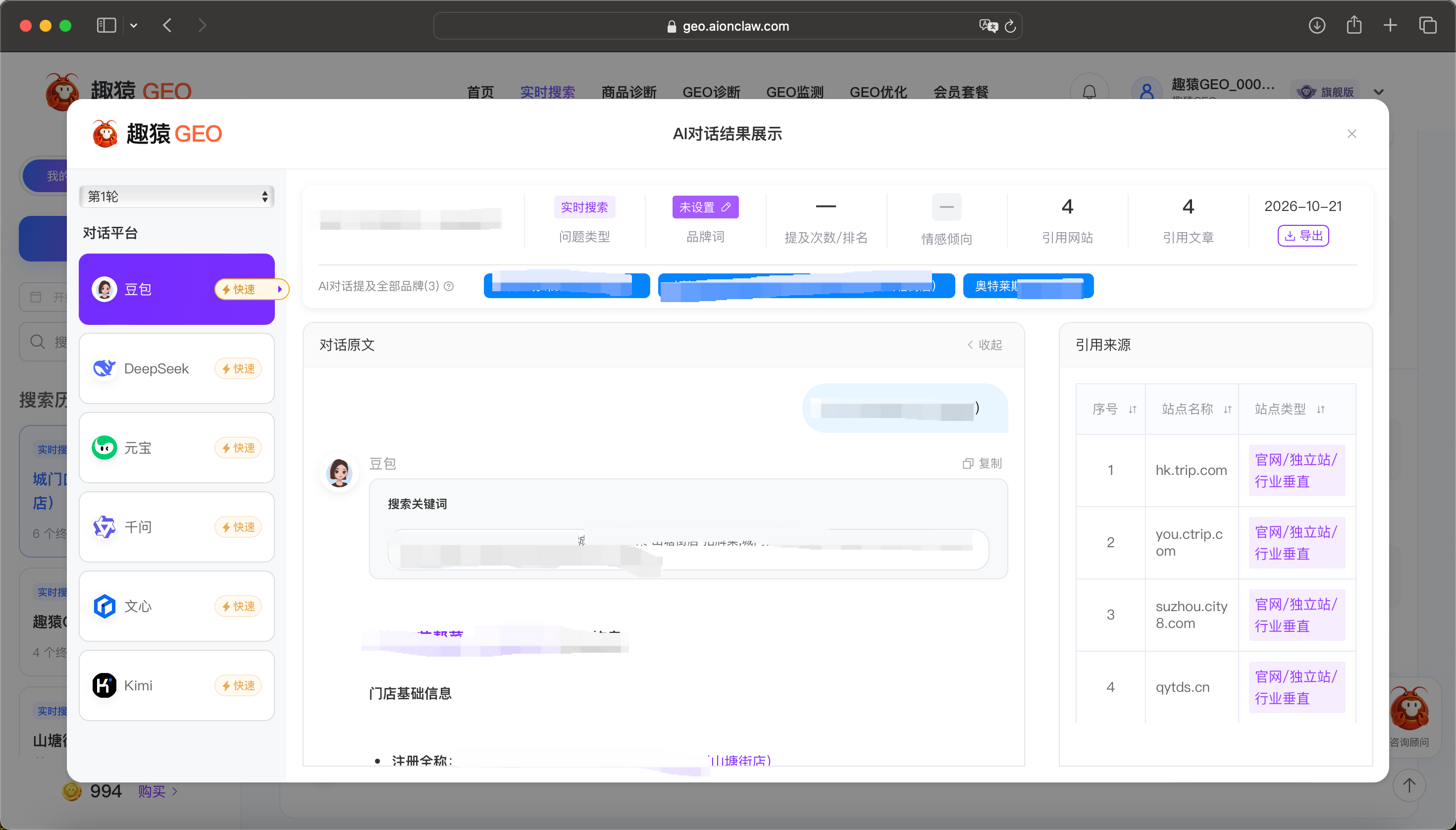Click the 快速 badge on 千问 card
Screen dimensions: 1456x830
point(238,527)
